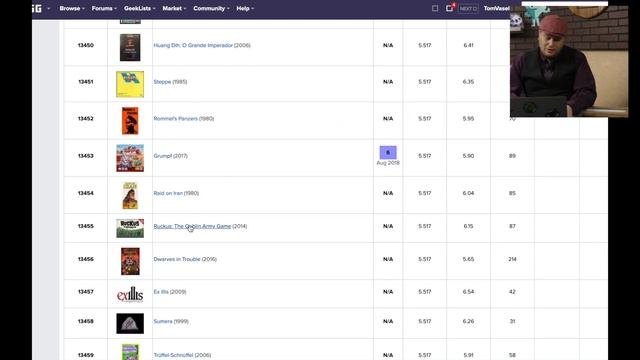Click the purple rating 6 badge for Grumpf
The image size is (640, 360).
(x=388, y=152)
